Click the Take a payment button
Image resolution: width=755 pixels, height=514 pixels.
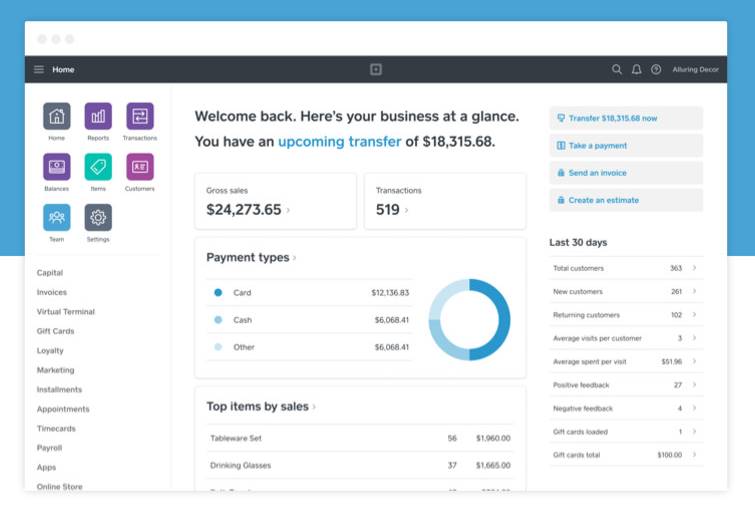pos(626,145)
